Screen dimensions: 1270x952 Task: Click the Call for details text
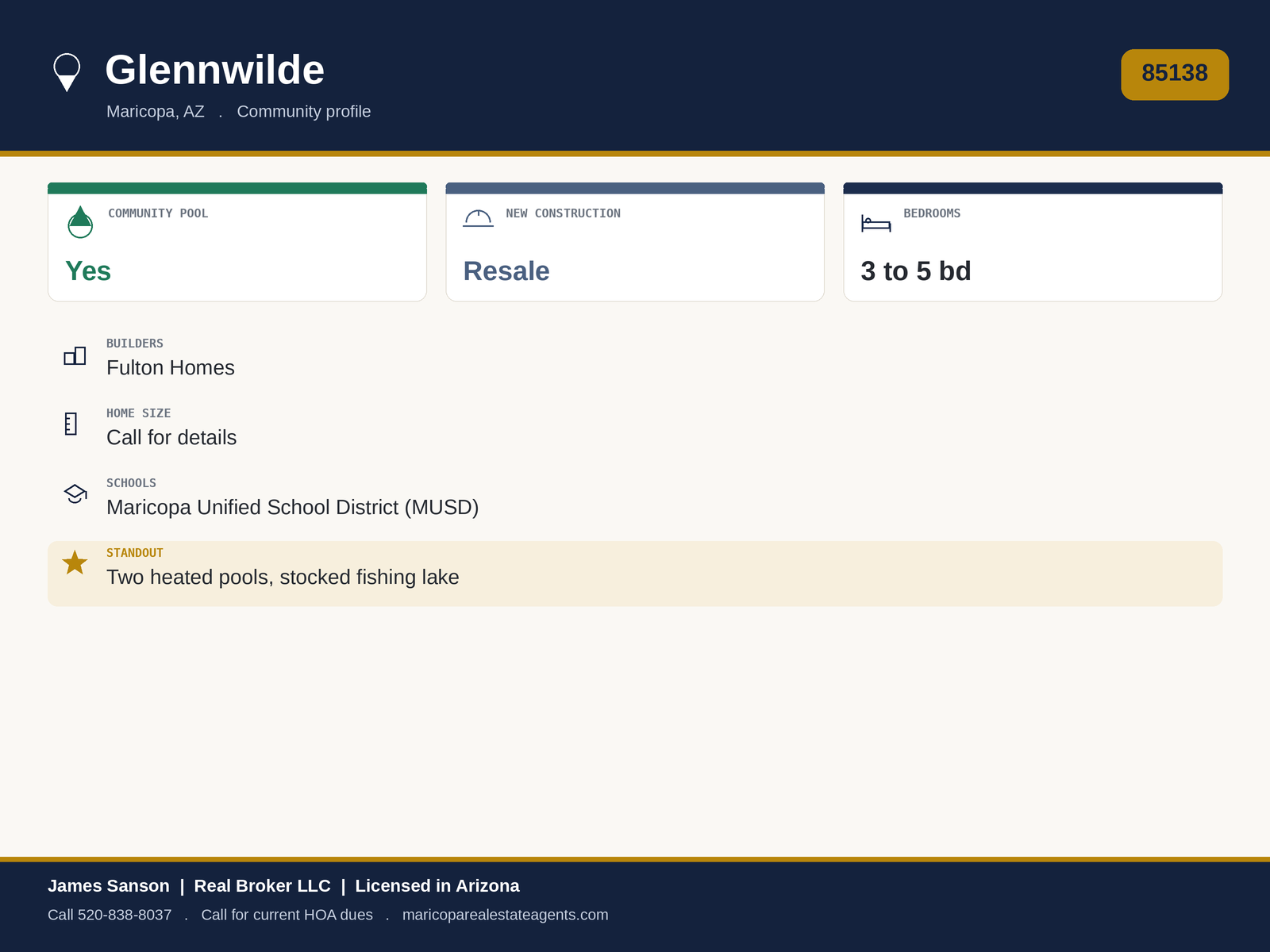[171, 438]
